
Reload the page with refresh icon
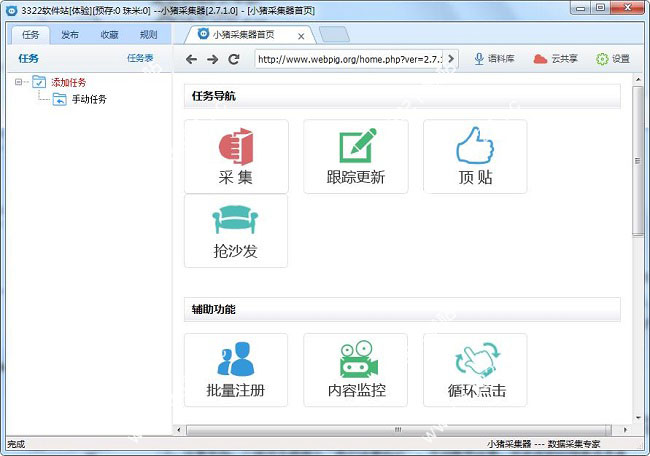(234, 59)
